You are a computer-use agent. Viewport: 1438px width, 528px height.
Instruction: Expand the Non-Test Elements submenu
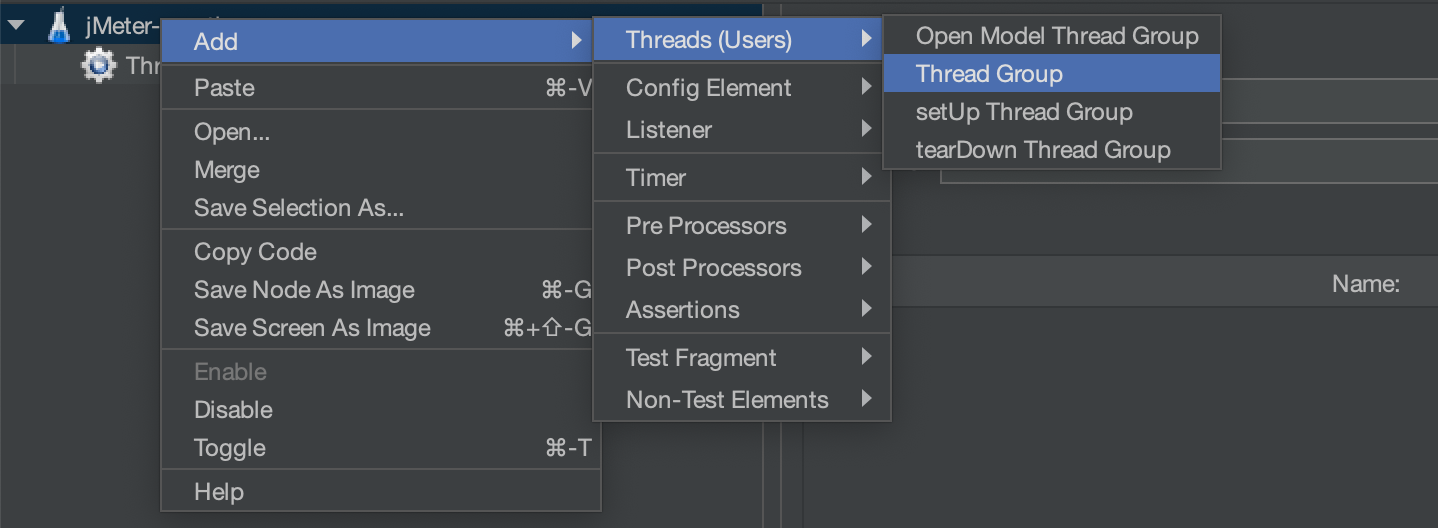pyautogui.click(x=727, y=400)
